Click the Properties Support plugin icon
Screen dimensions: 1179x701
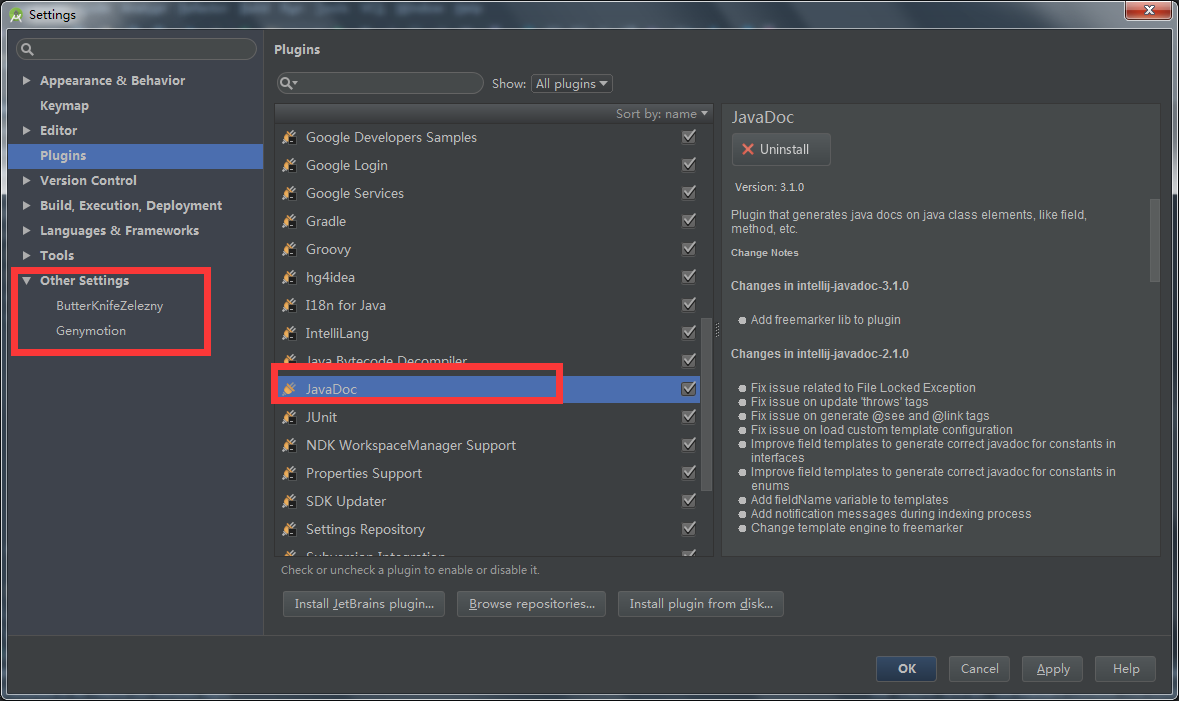tap(289, 473)
